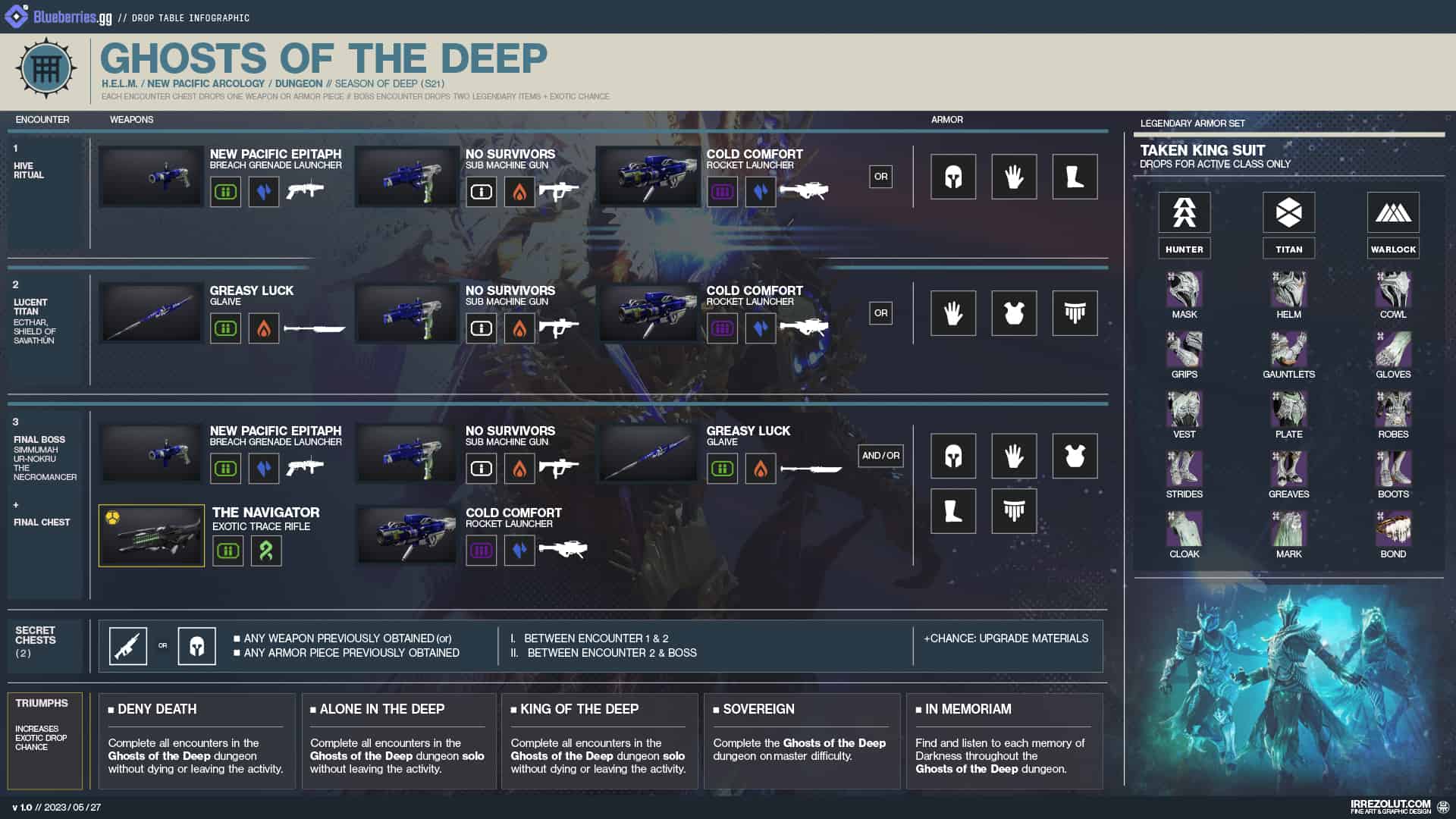Click the heavy ammo icon under Cold Comfort, Hive Ritual row
The height and width of the screenshot is (819, 1456).
pyautogui.click(x=722, y=192)
